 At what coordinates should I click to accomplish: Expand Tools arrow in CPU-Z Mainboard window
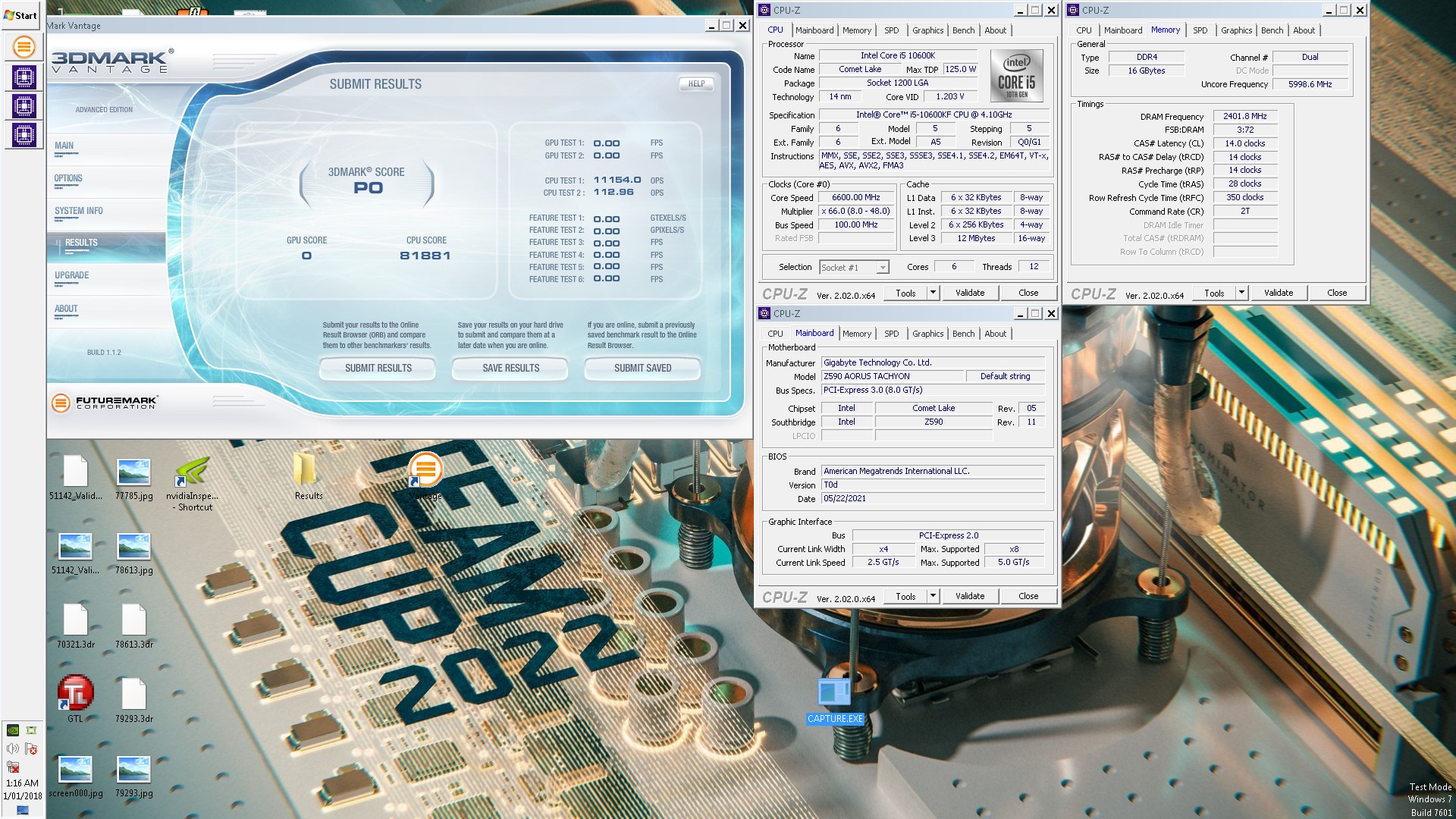(933, 596)
